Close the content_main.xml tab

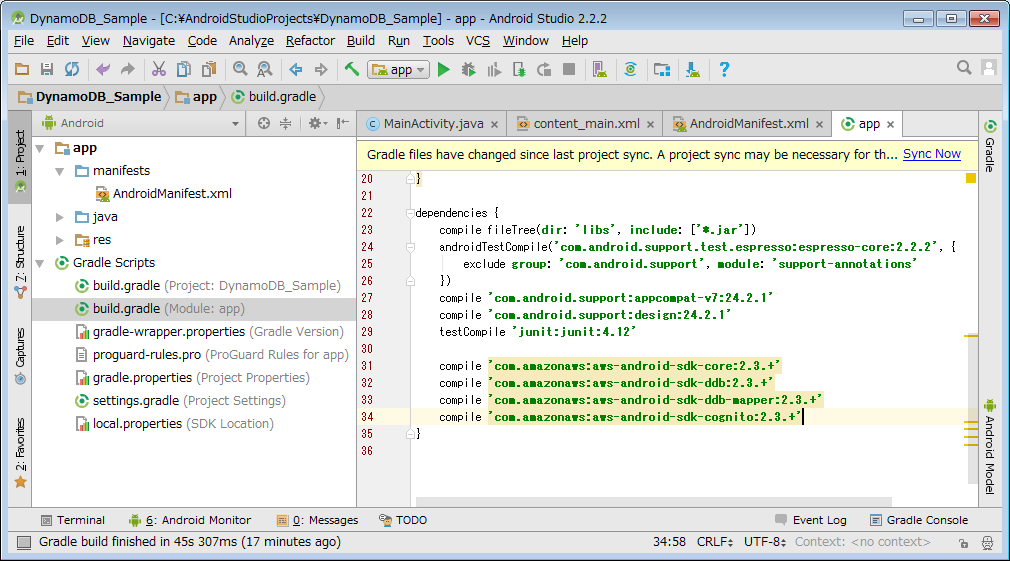(651, 124)
